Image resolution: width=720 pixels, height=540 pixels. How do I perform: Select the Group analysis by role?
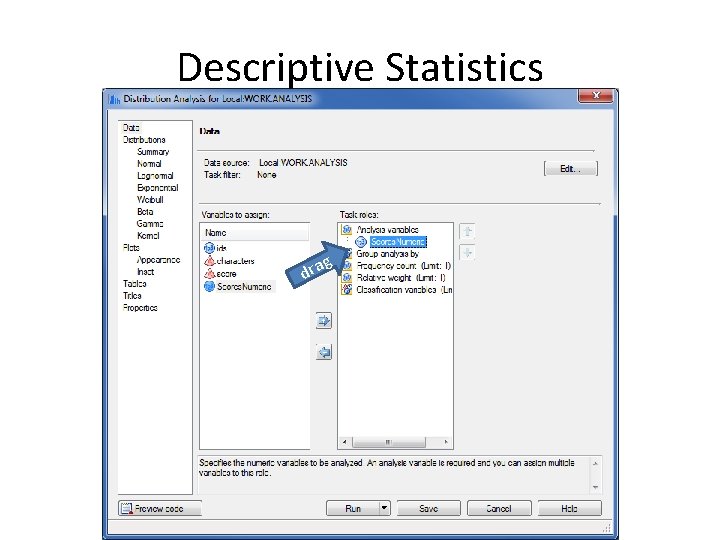click(x=388, y=253)
